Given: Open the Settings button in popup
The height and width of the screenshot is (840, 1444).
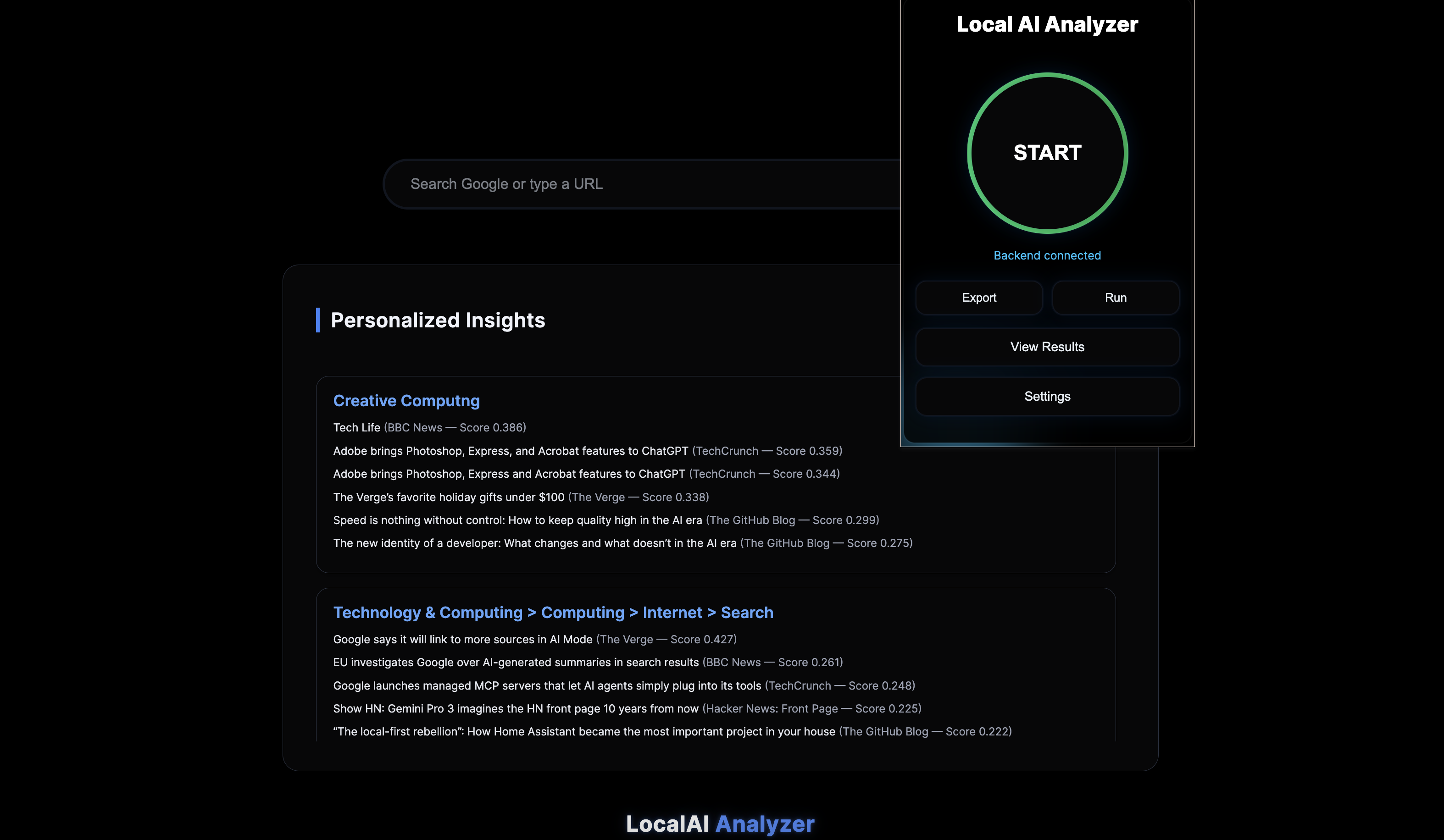Looking at the screenshot, I should 1047,396.
